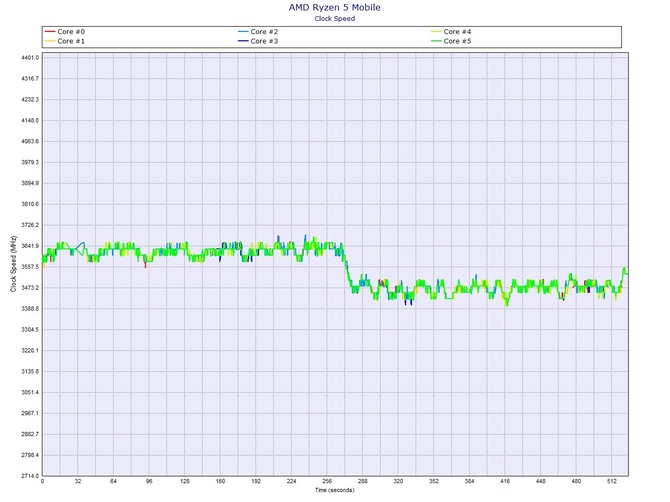Click the 480 tick on time axis
The image size is (670, 502).
point(576,481)
